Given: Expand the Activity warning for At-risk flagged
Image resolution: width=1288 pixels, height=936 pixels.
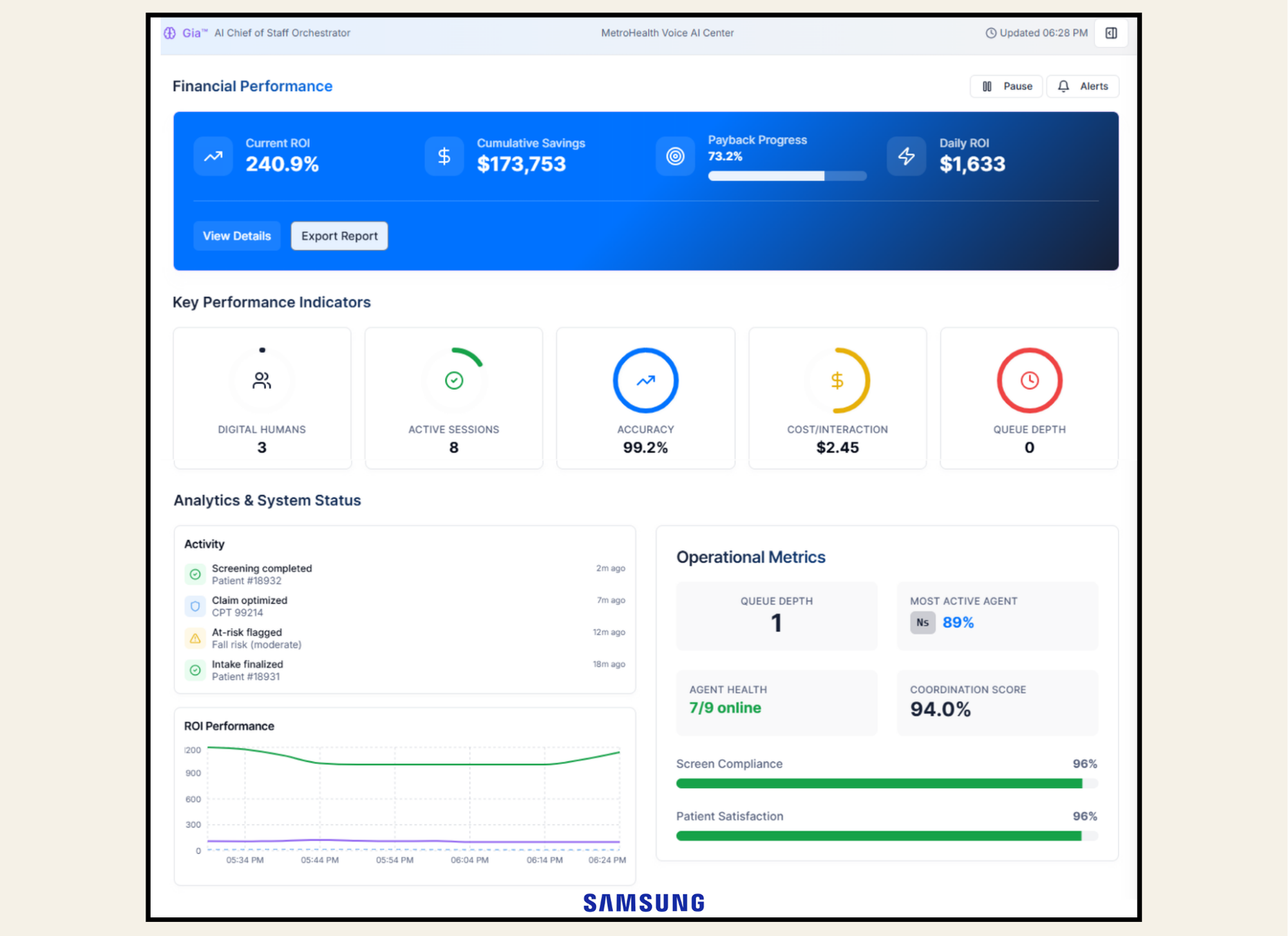Looking at the screenshot, I should (x=195, y=638).
